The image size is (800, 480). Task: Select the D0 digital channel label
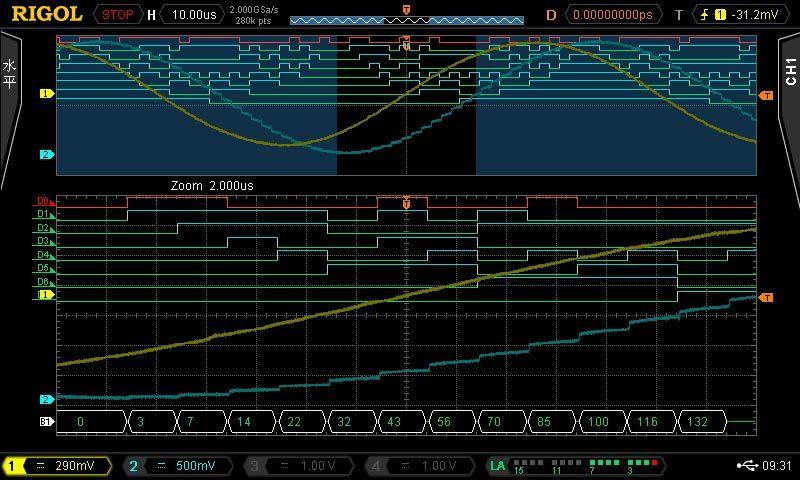pos(43,200)
